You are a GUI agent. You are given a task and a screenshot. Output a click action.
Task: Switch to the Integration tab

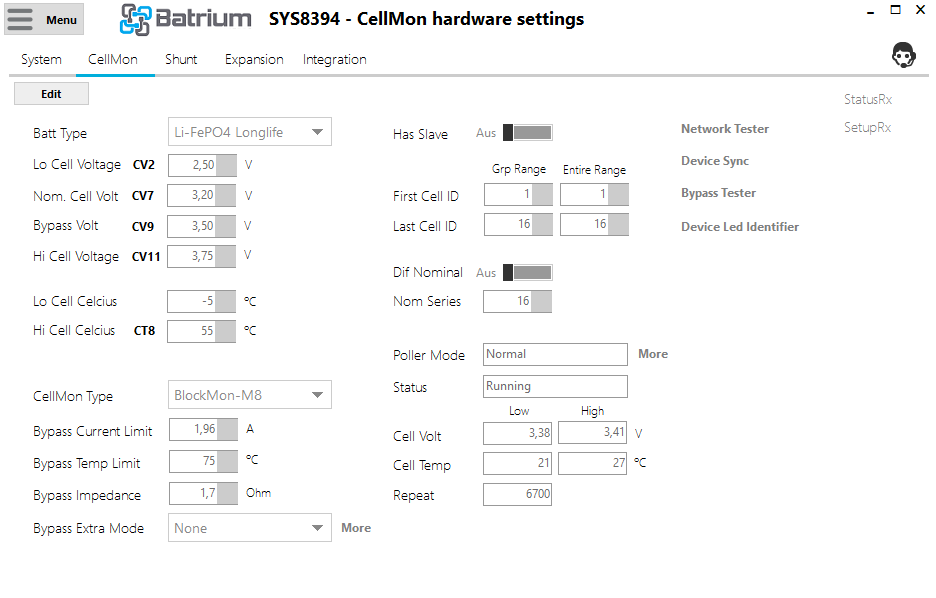point(334,60)
